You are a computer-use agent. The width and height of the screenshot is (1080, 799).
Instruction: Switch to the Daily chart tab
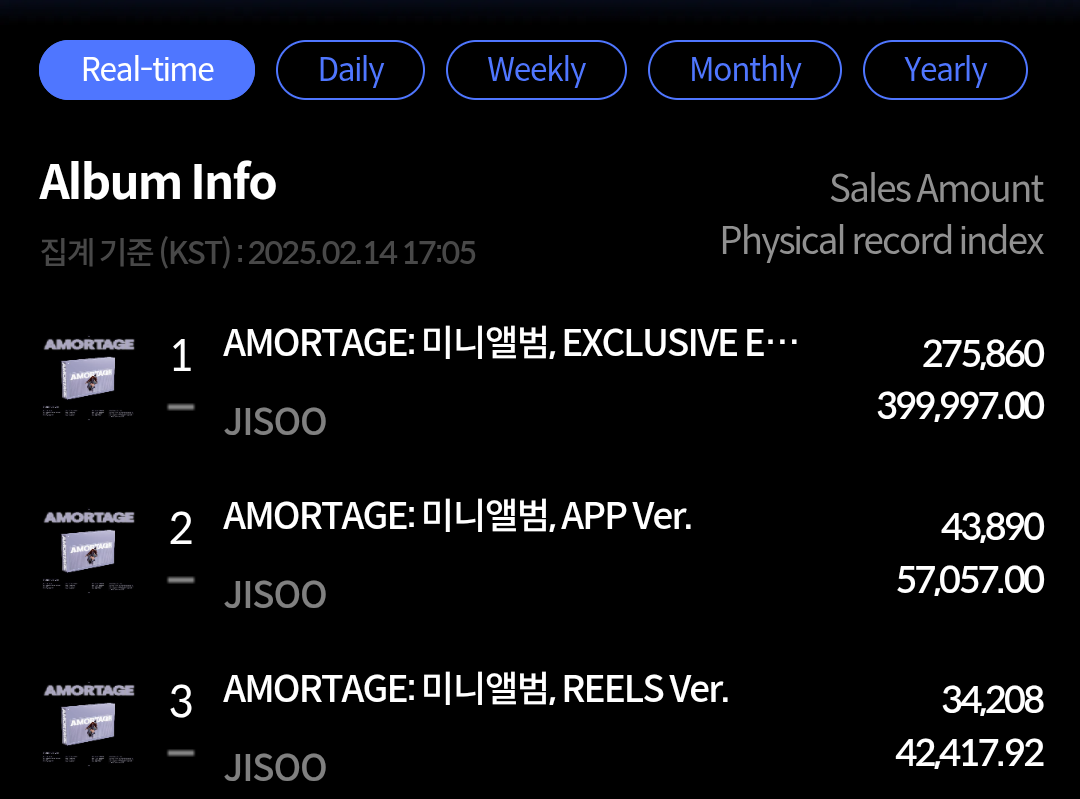point(350,70)
